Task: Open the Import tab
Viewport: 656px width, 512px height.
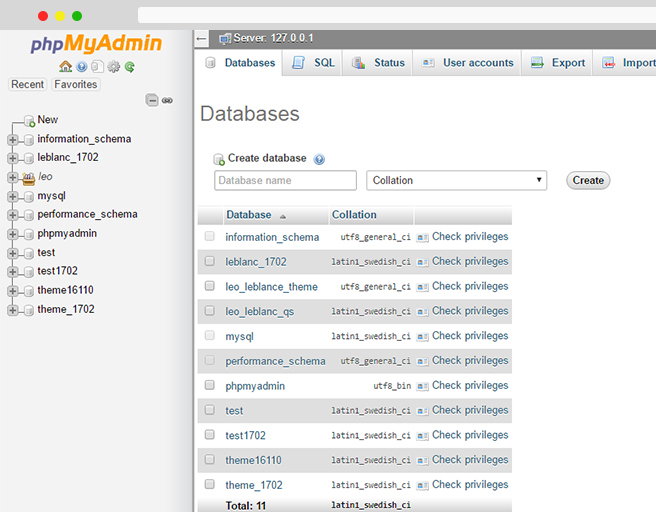Action: (625, 63)
